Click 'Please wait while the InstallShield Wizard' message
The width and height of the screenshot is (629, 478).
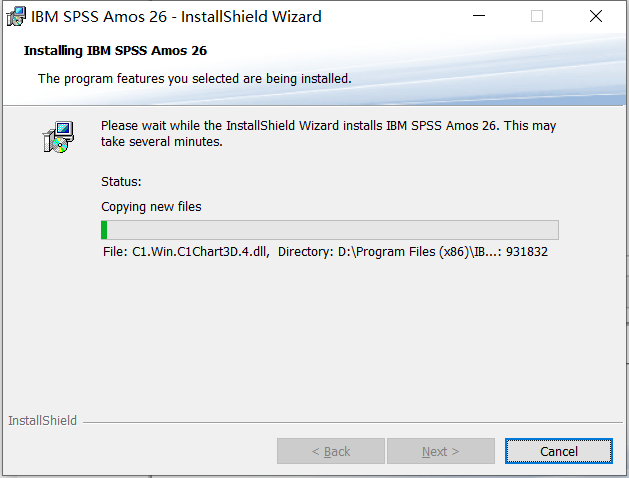point(220,126)
